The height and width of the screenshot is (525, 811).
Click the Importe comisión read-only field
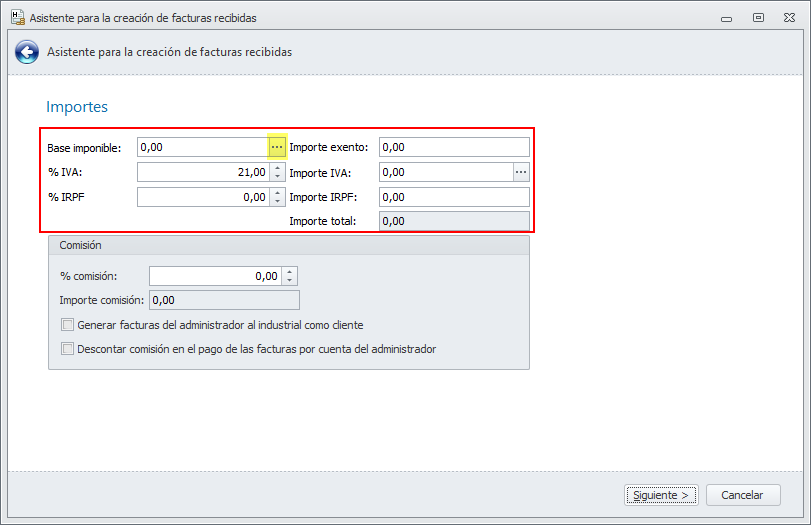[224, 300]
